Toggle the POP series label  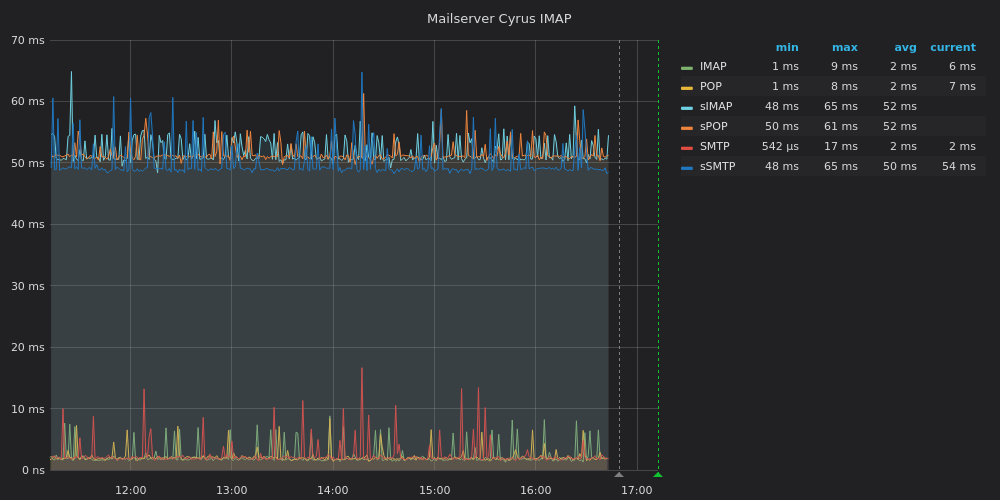tap(710, 87)
